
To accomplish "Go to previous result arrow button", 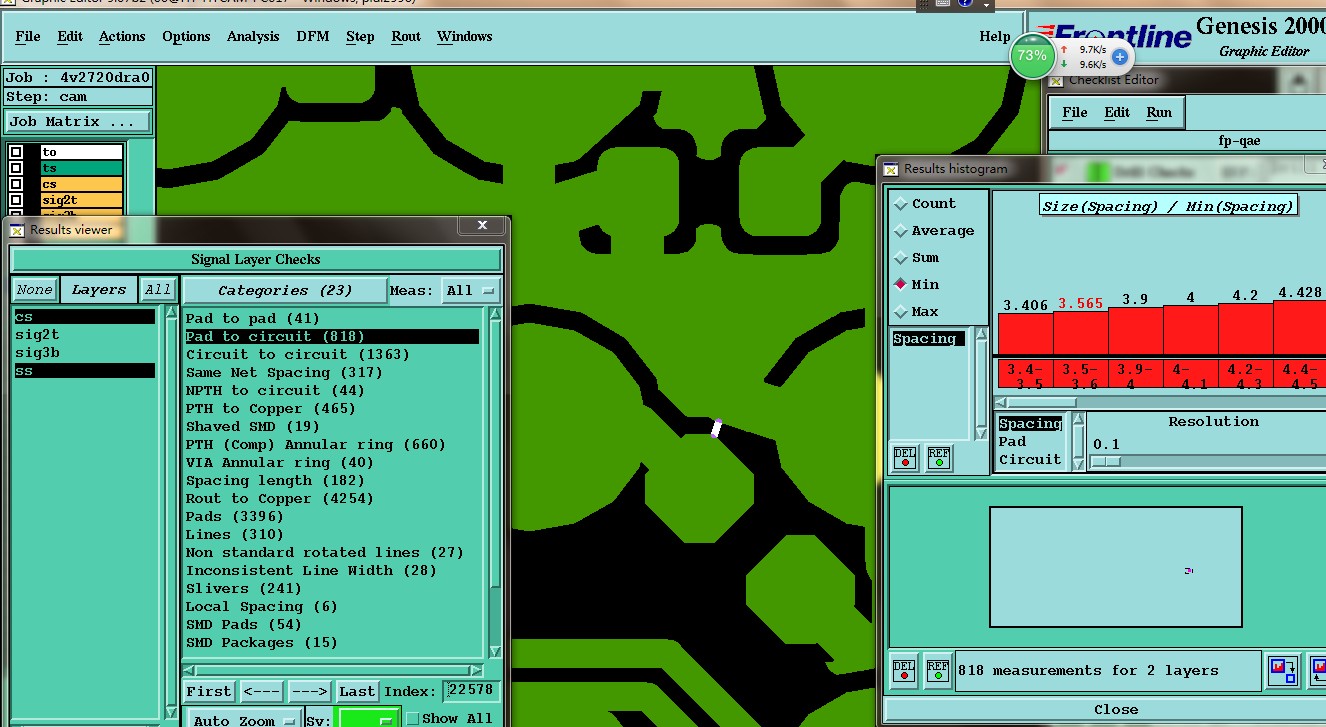I will [262, 692].
